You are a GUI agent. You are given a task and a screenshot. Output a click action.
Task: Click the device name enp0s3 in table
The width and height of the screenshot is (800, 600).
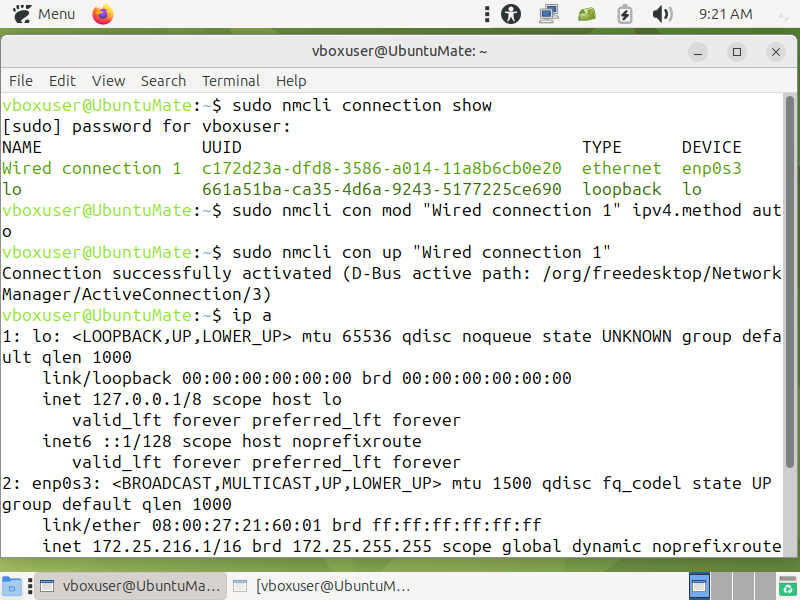(712, 168)
